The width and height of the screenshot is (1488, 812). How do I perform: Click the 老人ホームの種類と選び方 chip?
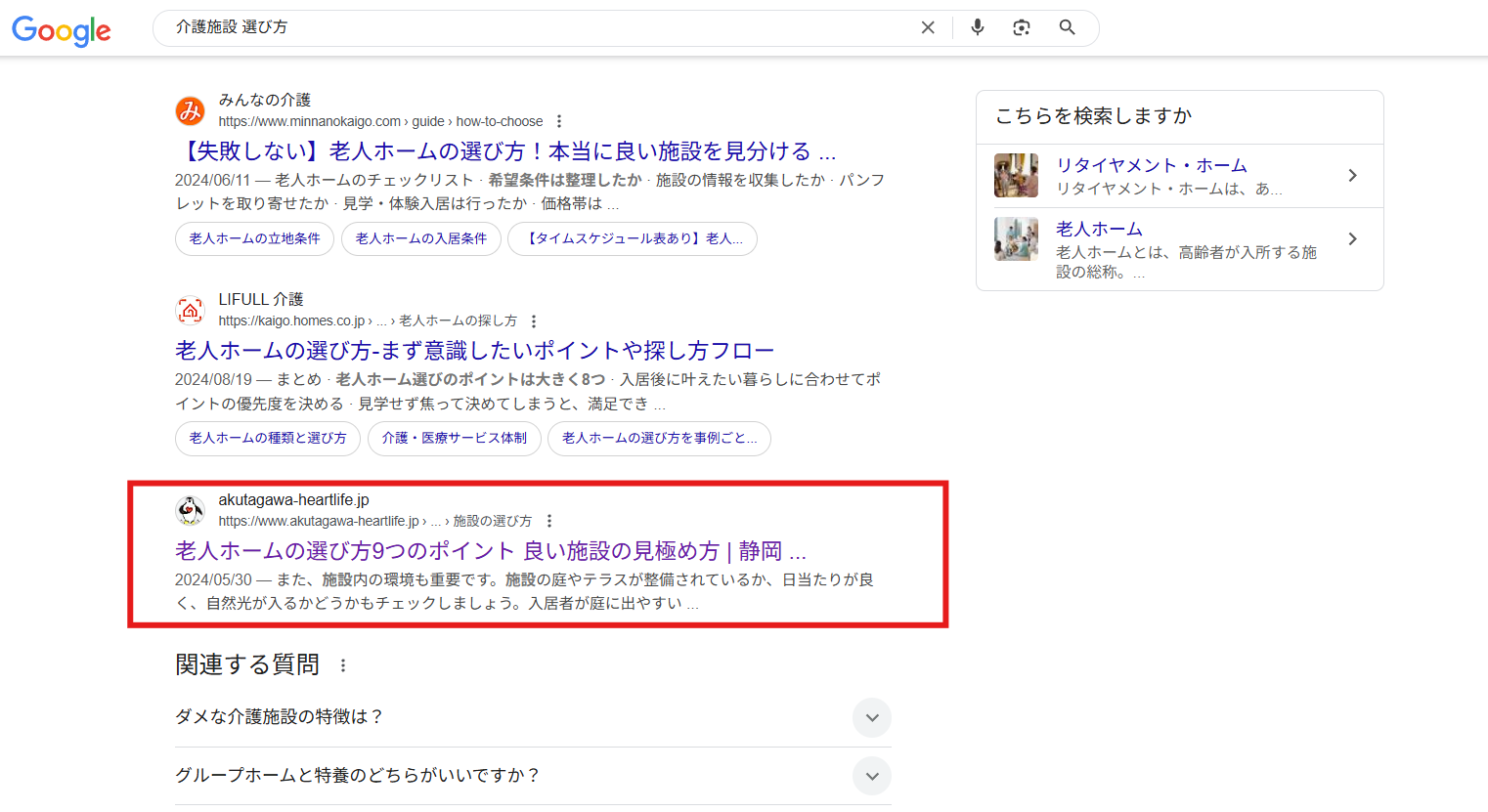tap(268, 439)
